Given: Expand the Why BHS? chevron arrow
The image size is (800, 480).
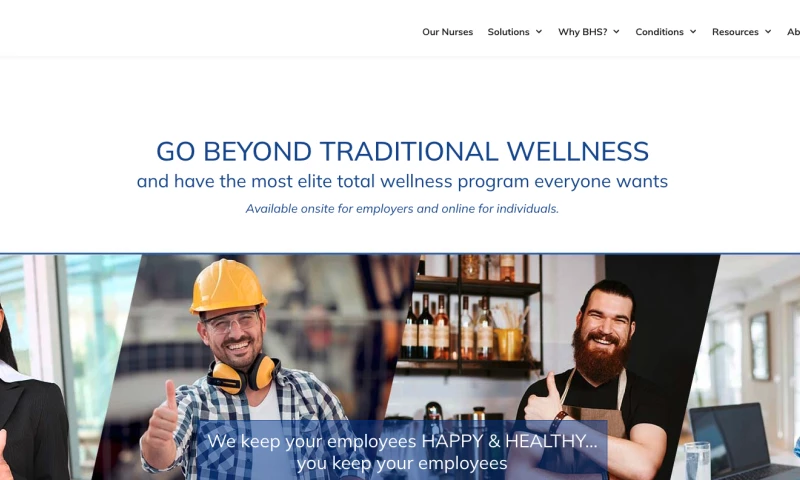Looking at the screenshot, I should [x=616, y=32].
